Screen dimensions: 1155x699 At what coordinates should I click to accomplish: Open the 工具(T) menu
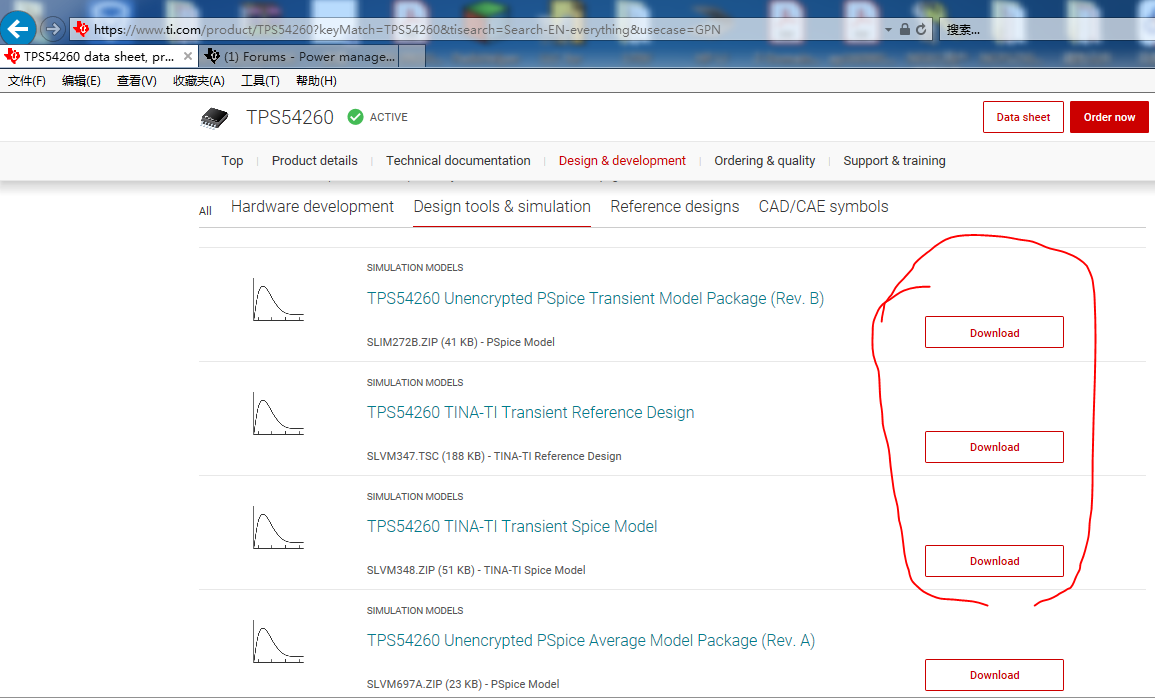260,81
